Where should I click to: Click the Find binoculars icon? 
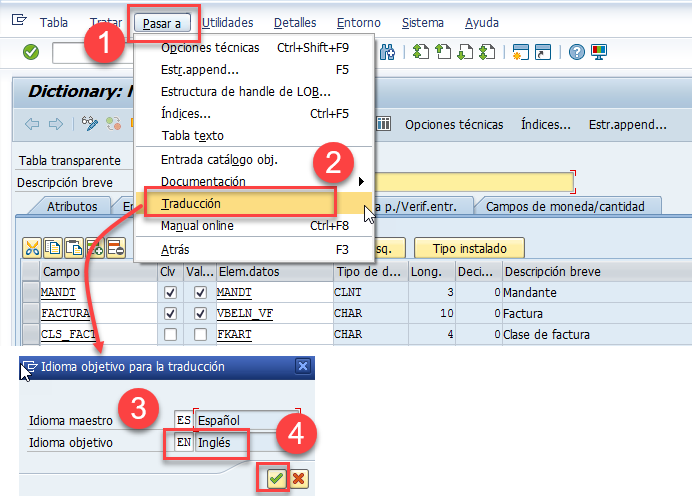387,52
